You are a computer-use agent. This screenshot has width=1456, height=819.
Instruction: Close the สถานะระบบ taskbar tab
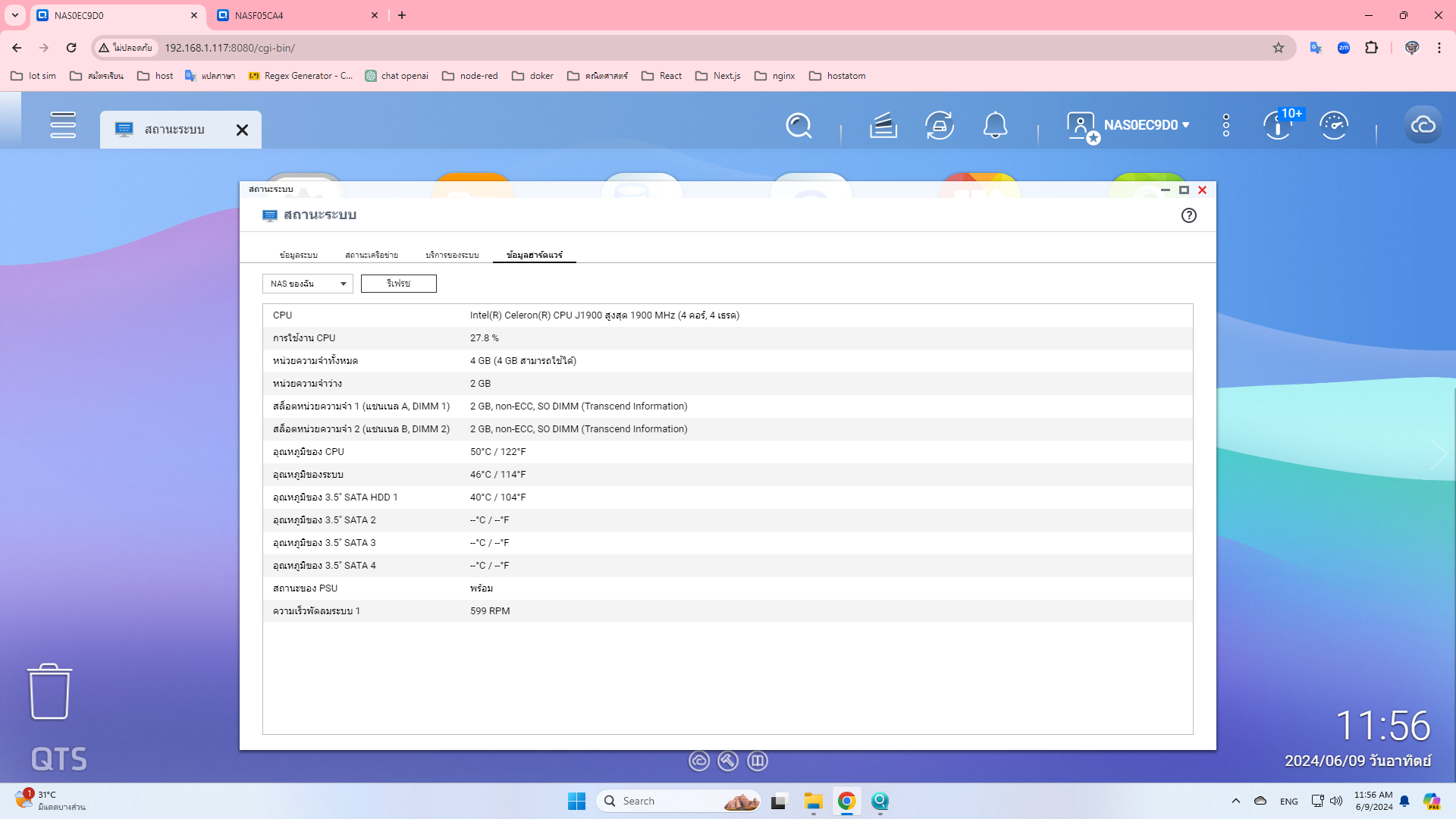point(242,130)
